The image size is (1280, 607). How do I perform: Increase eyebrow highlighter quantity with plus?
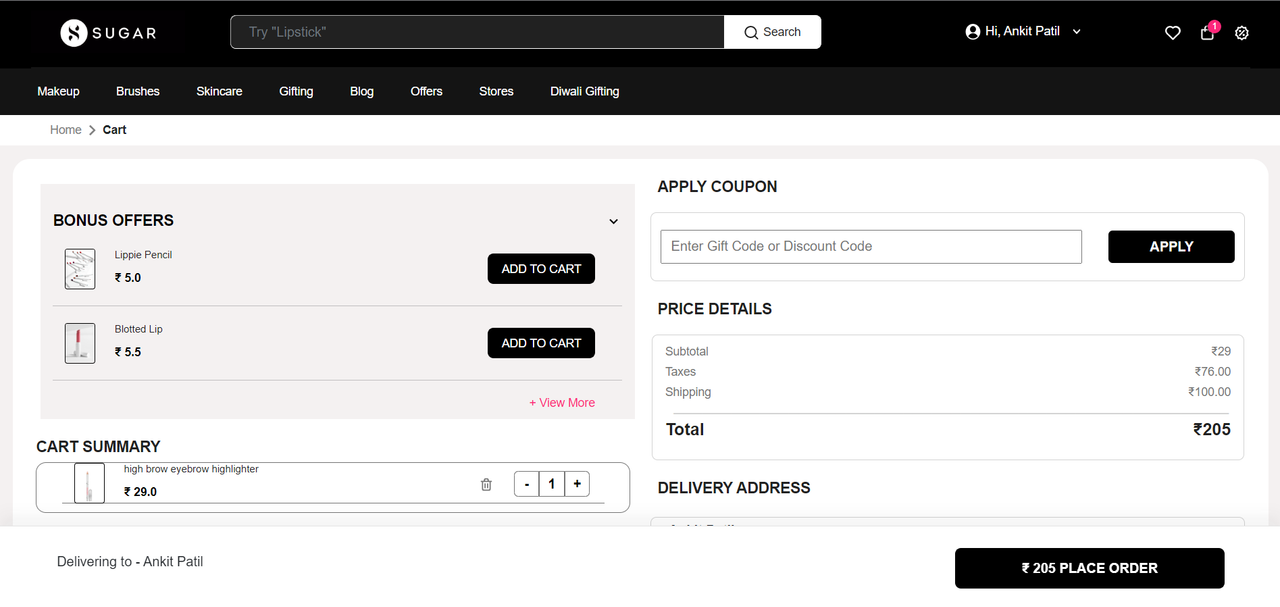pyautogui.click(x=577, y=484)
